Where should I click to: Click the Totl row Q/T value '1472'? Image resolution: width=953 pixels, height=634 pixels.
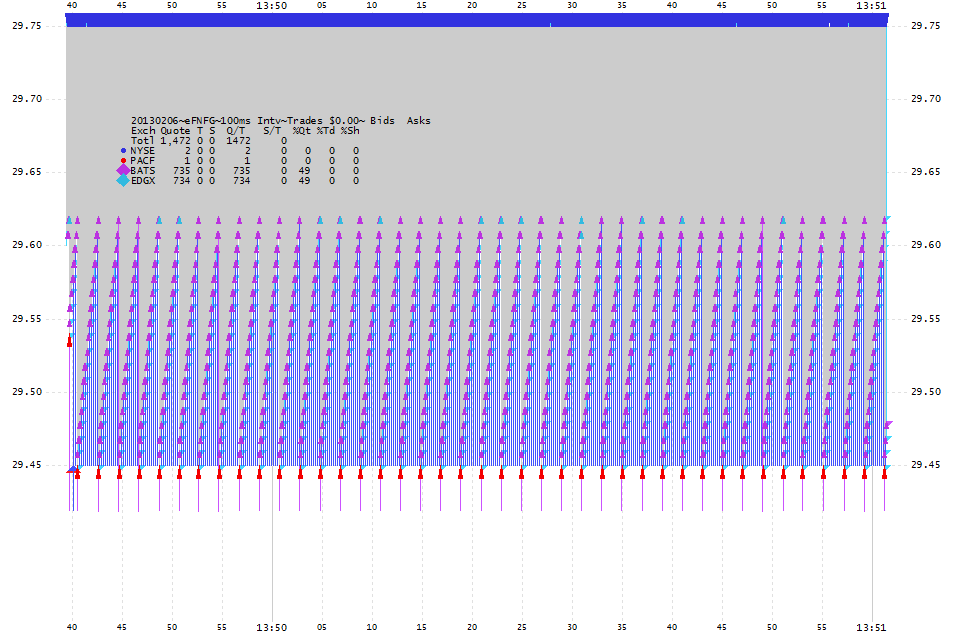click(238, 140)
